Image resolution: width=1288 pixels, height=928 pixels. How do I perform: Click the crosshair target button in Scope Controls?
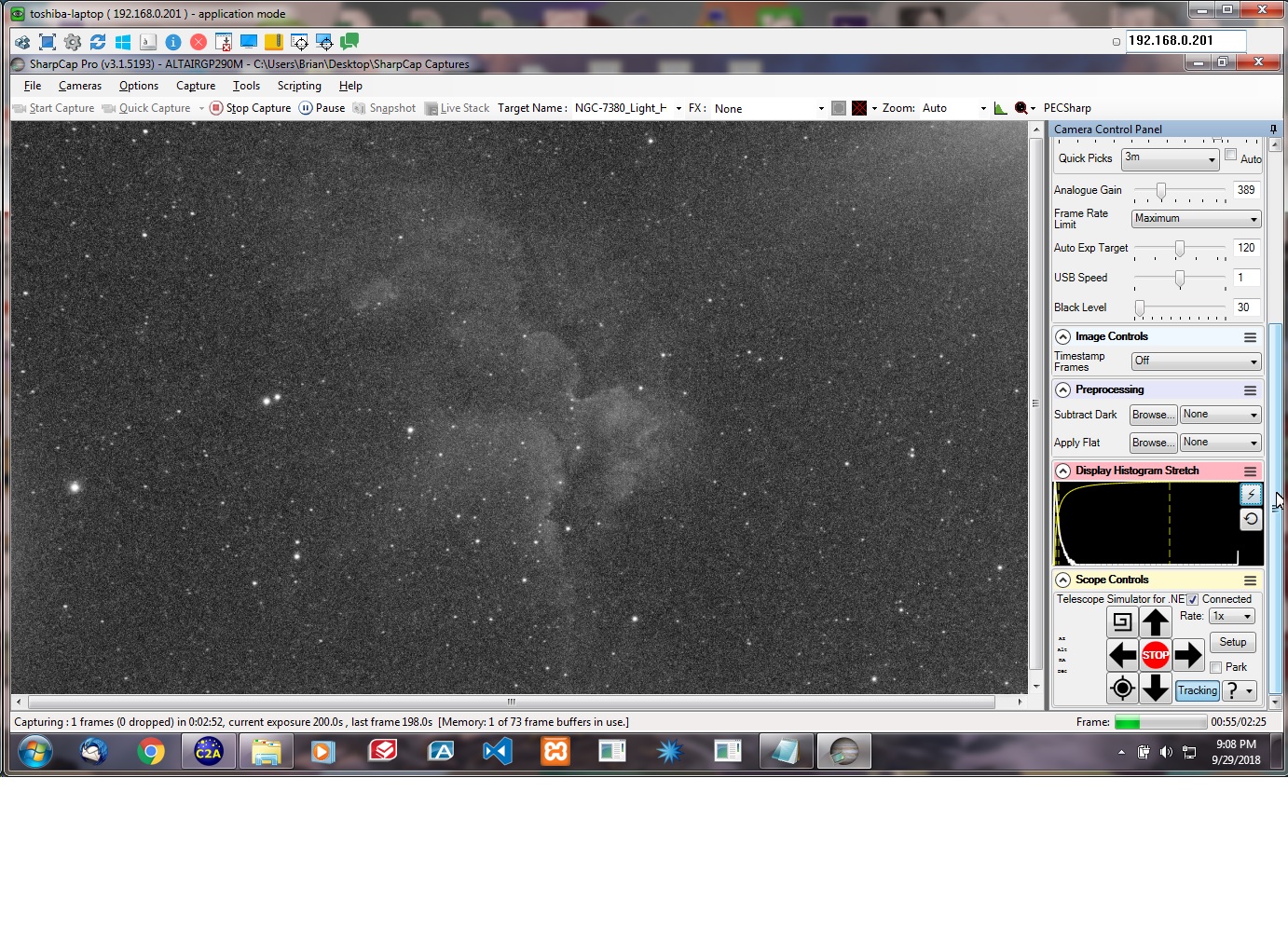pos(1122,689)
